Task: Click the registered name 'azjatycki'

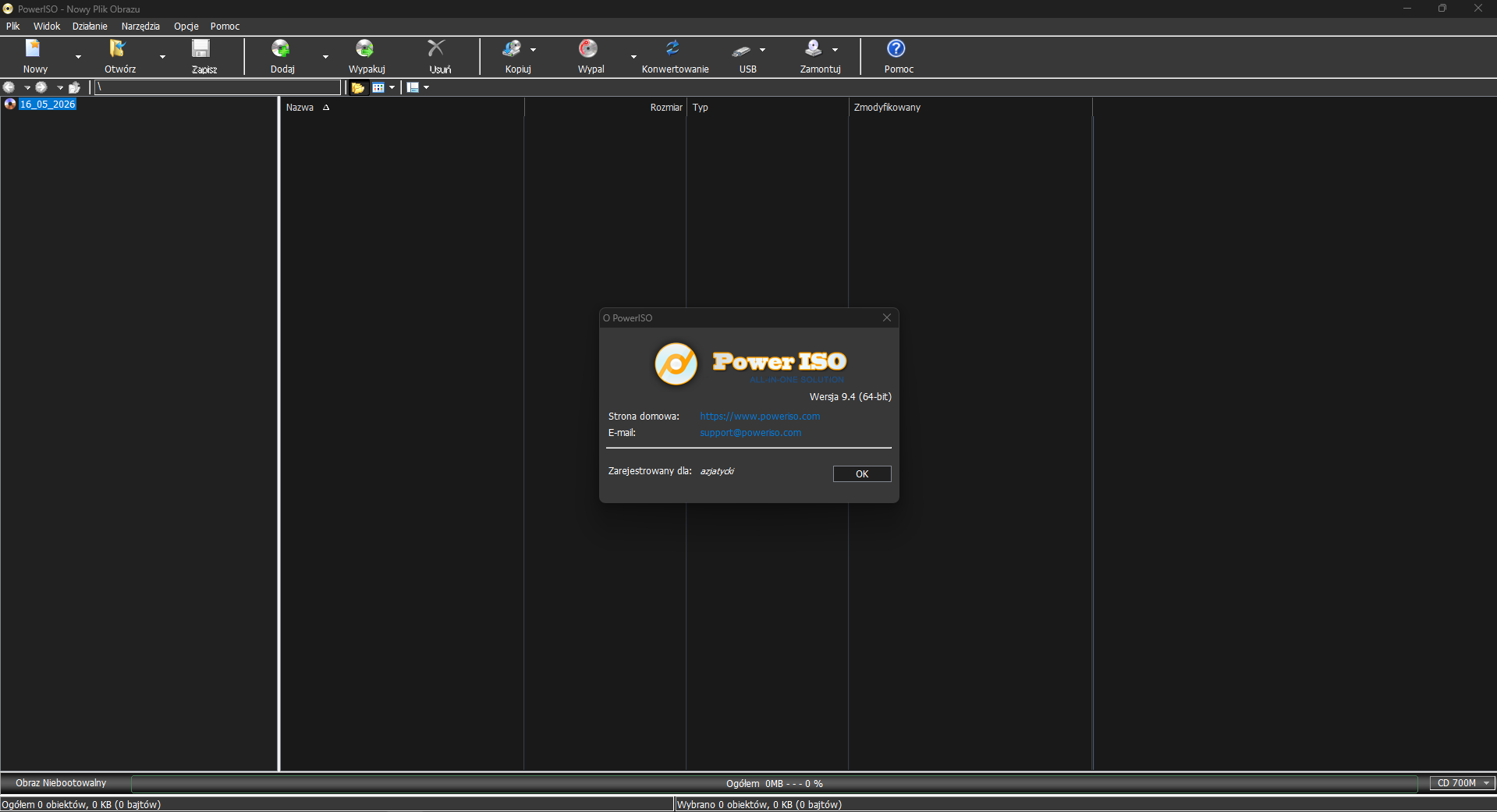Action: point(717,471)
